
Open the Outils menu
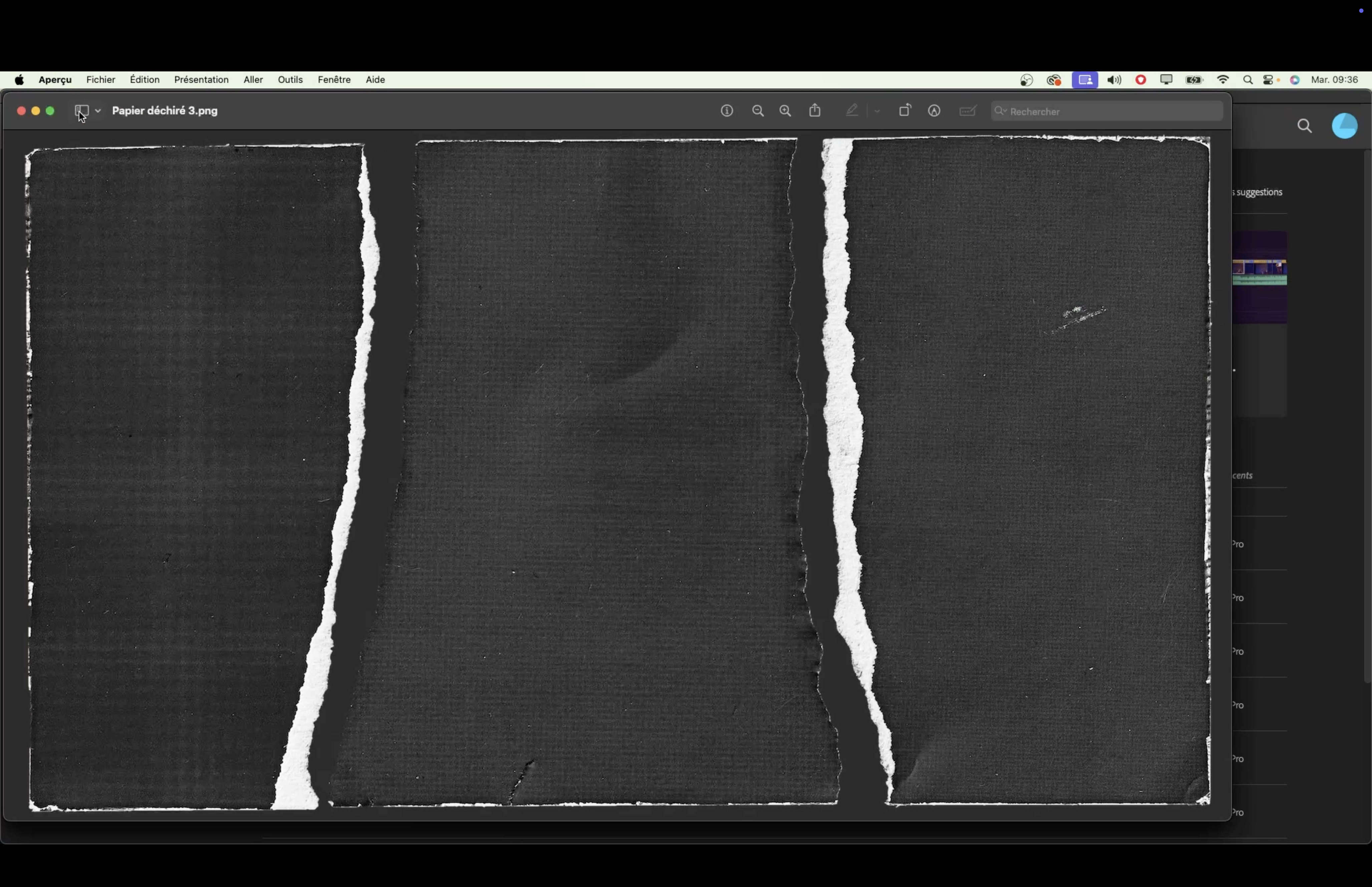coord(290,79)
